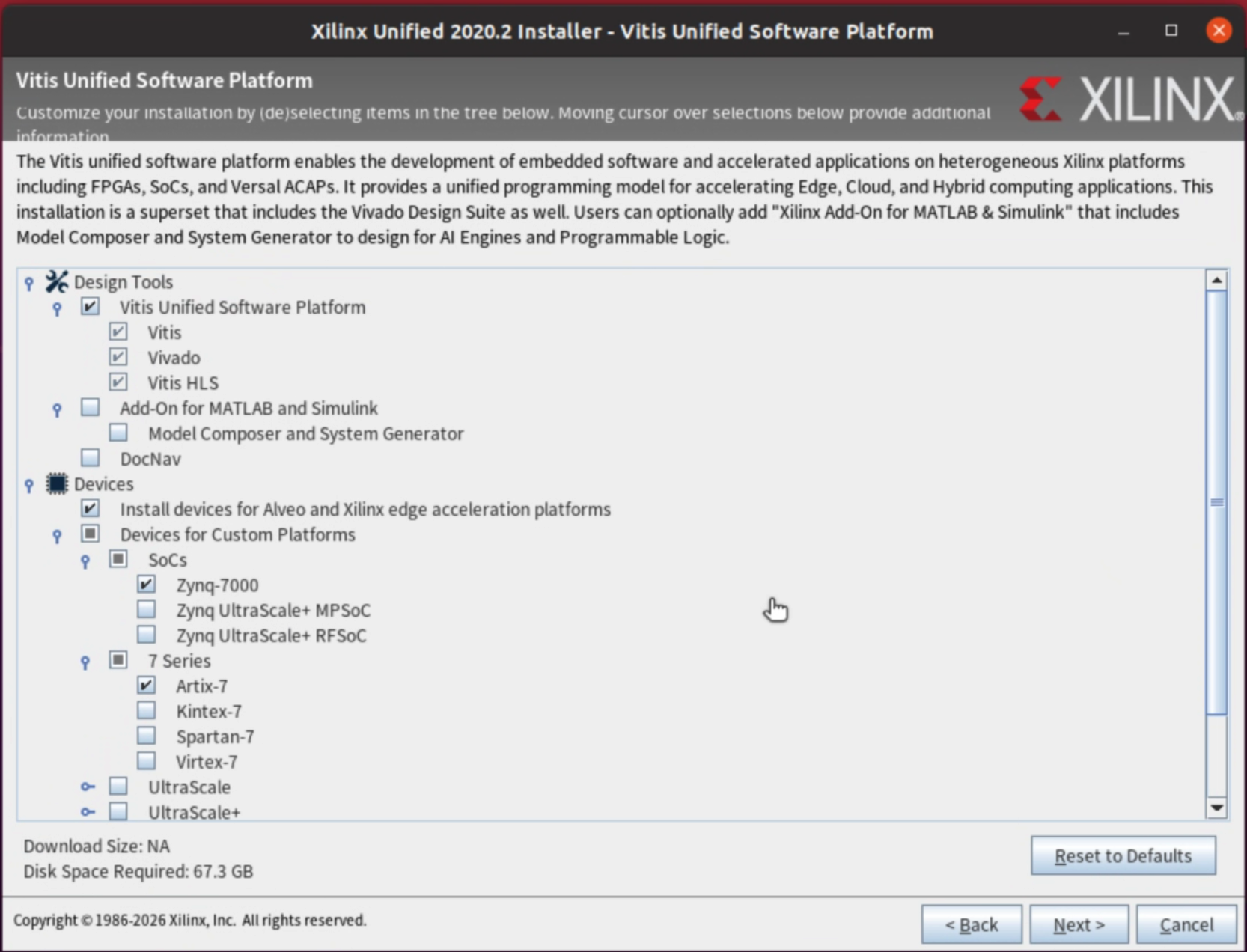This screenshot has height=952, width=1247.
Task: Enable the DocNav checkbox
Action: (91, 458)
